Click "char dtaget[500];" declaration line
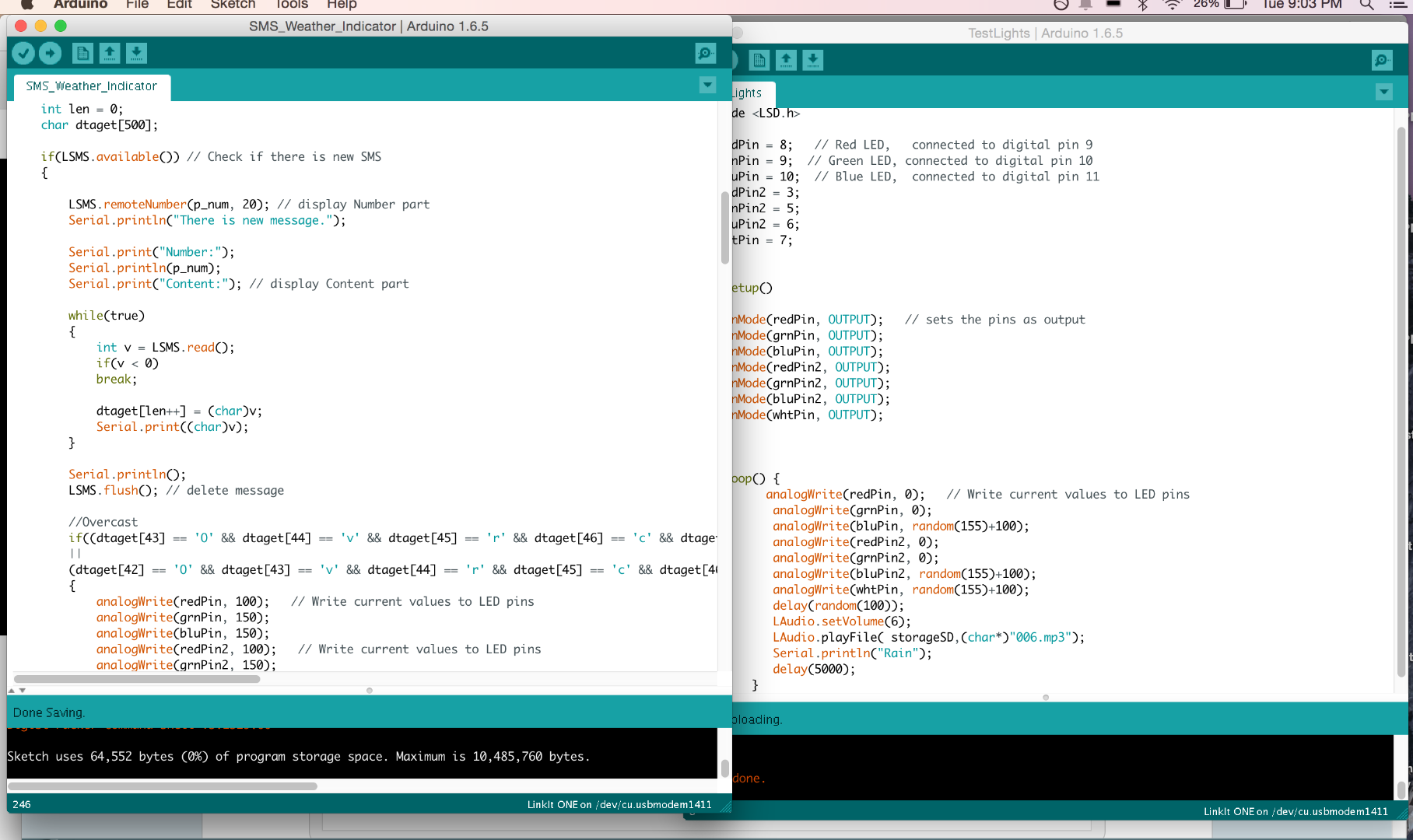The image size is (1413, 840). [100, 125]
